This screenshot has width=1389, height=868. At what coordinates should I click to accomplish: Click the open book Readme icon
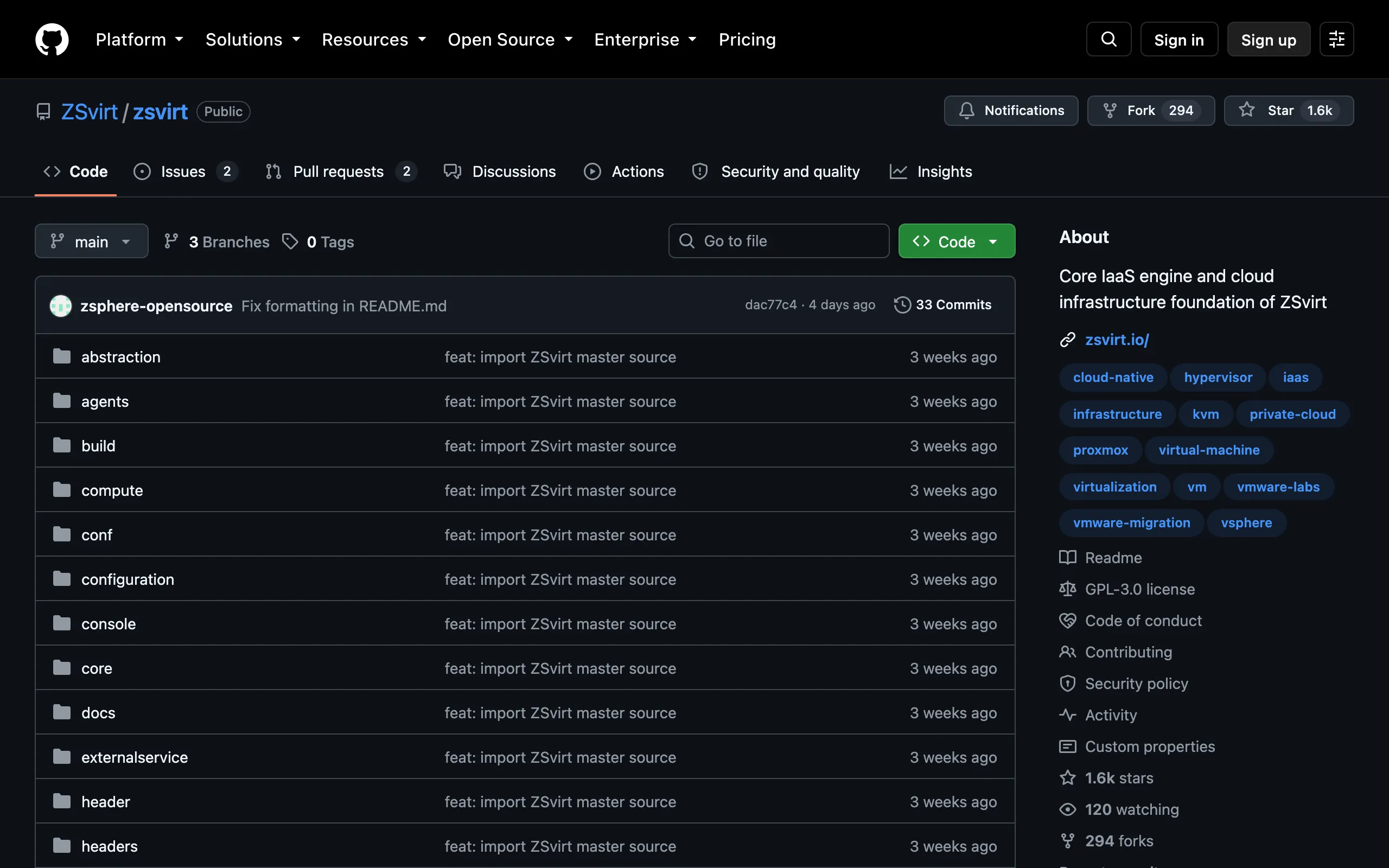(x=1067, y=558)
